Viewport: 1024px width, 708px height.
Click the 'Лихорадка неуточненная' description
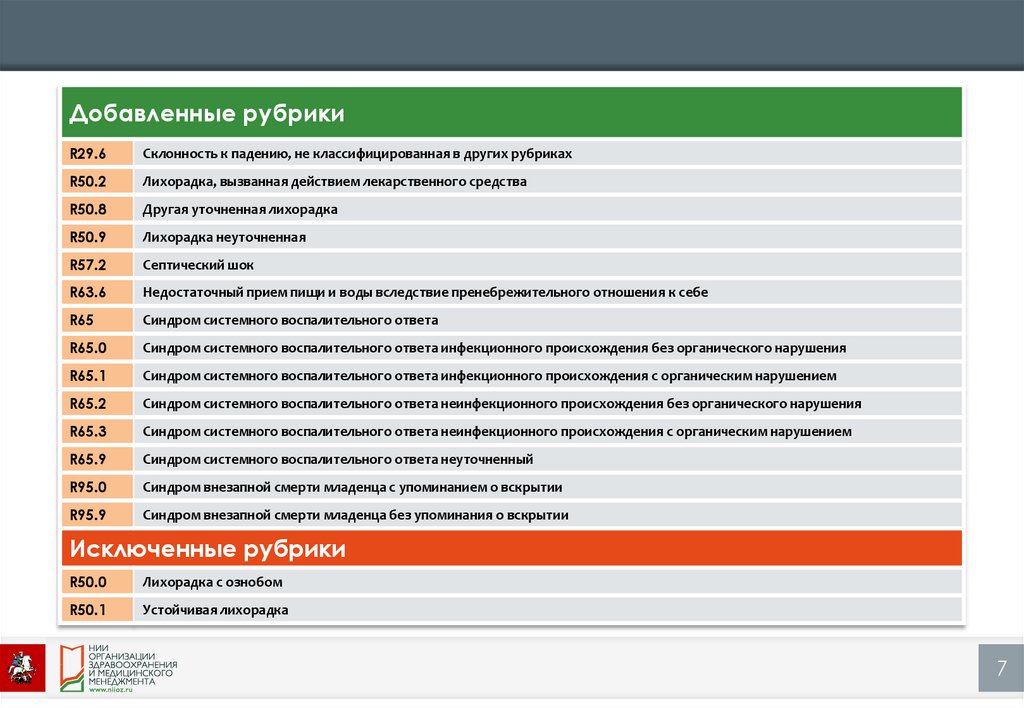pyautogui.click(x=224, y=238)
